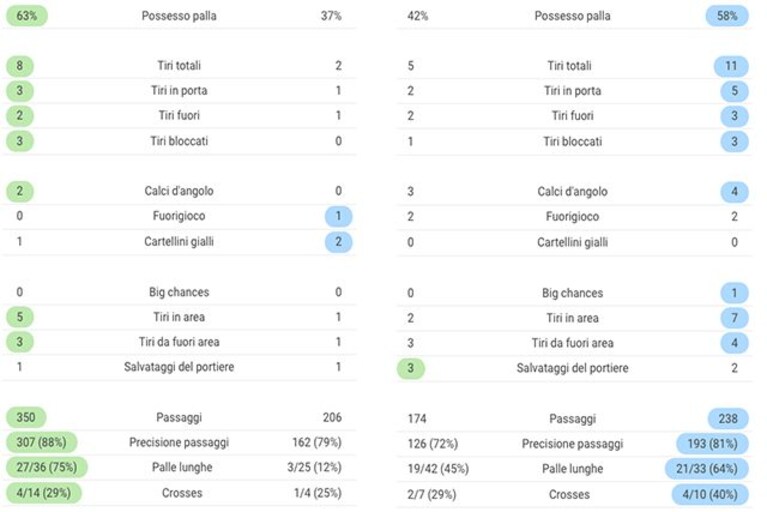Screen dimensions: 767x512
Task: Select the 193 (81%) pass accuracy badge
Action: tap(712, 444)
